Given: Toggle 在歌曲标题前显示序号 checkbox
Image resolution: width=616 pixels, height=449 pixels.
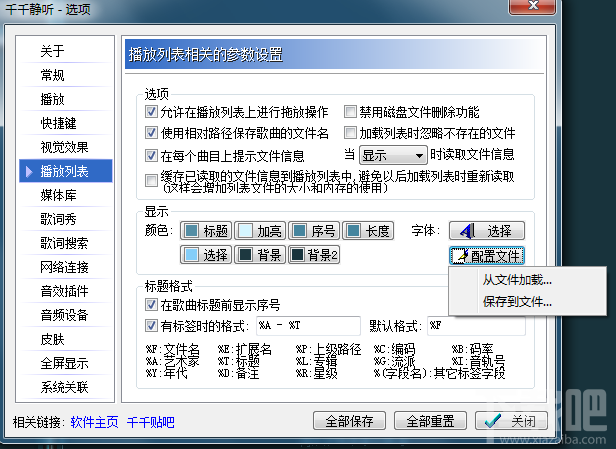Looking at the screenshot, I should click(x=151, y=304).
